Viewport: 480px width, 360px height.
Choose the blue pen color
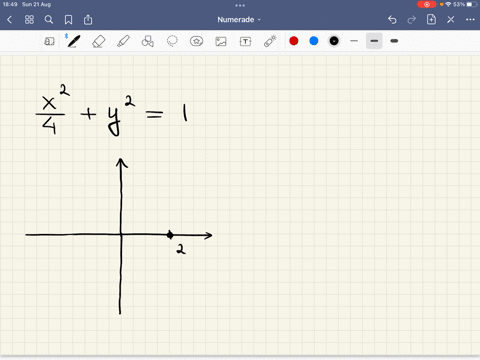pyautogui.click(x=314, y=41)
